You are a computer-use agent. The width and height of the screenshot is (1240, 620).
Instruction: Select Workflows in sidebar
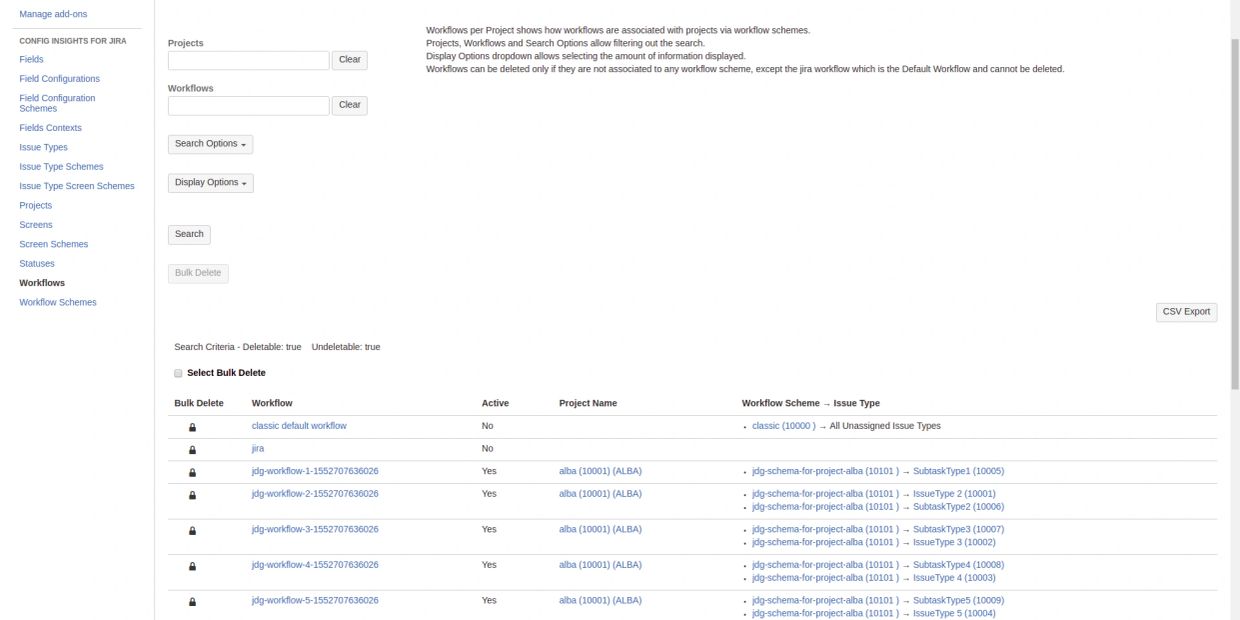[x=42, y=283]
